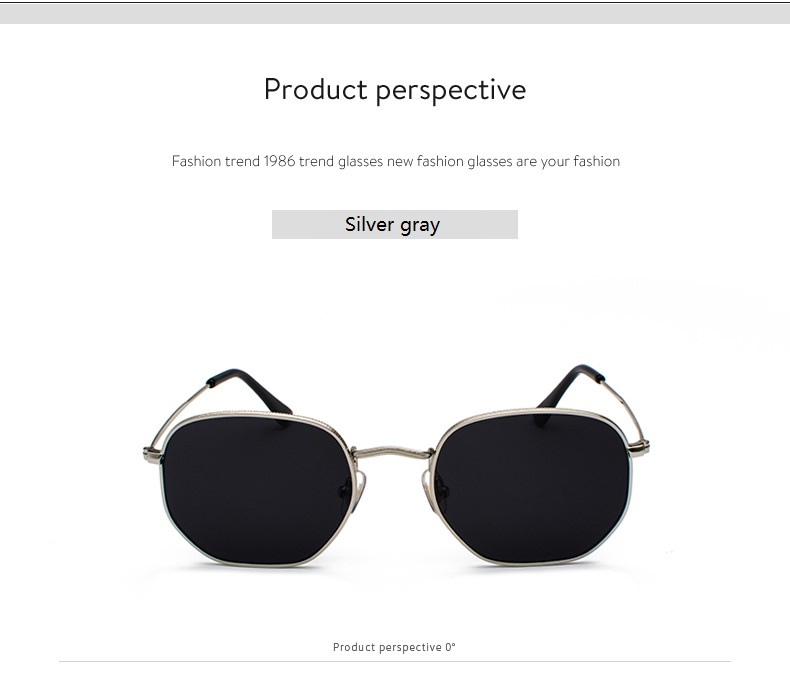The image size is (790, 675).
Task: Click the left silver temple arm
Action: pyautogui.click(x=181, y=416)
